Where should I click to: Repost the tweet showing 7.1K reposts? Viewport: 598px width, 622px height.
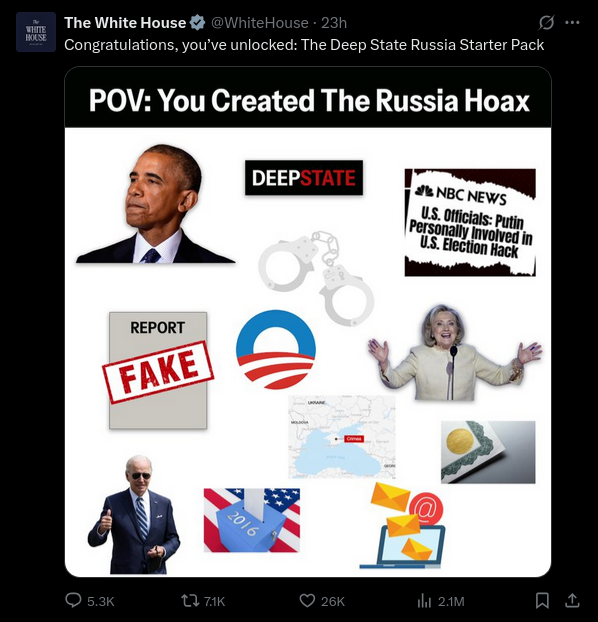click(x=203, y=601)
